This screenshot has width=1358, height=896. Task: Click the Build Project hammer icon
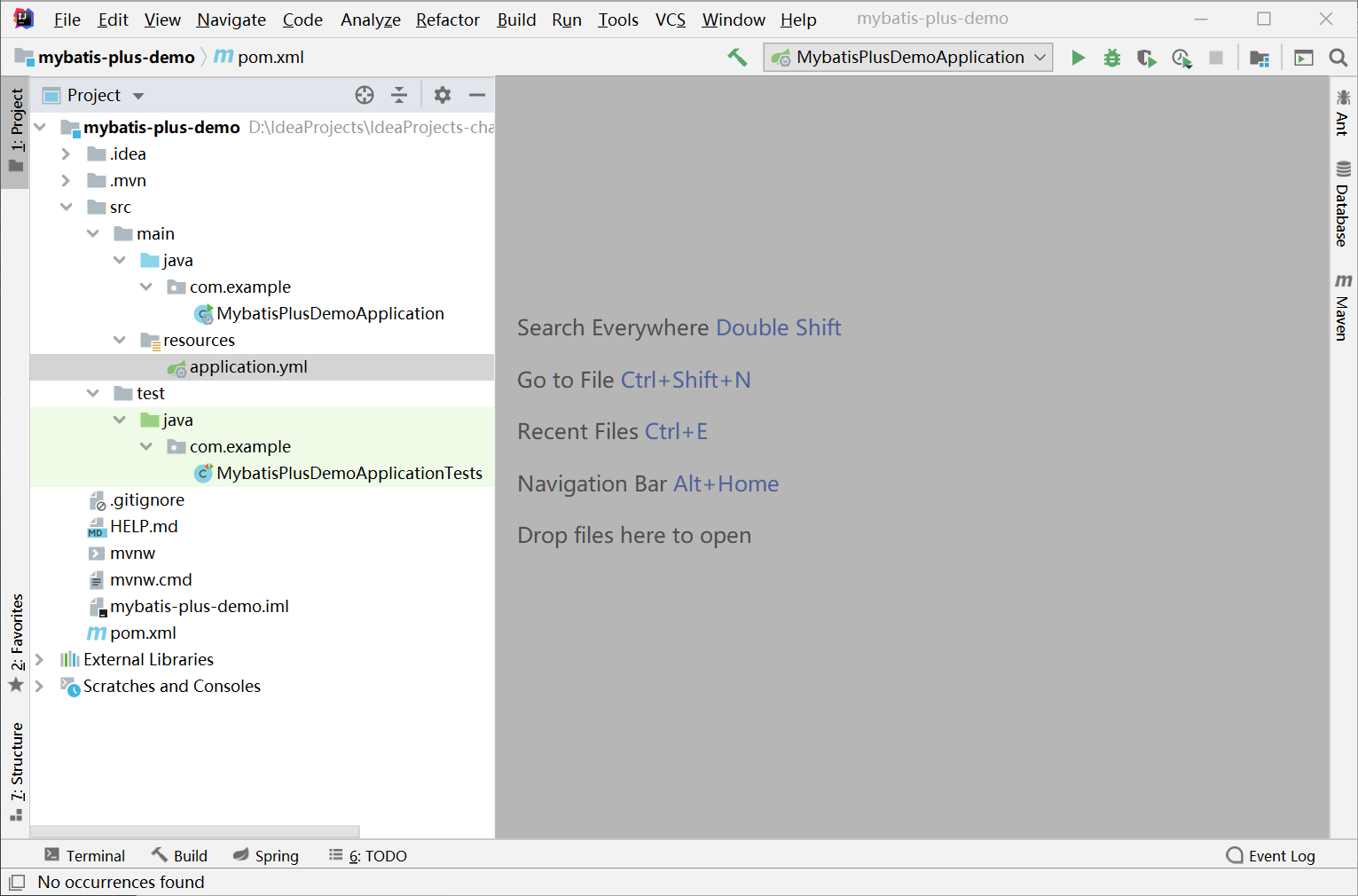click(737, 58)
